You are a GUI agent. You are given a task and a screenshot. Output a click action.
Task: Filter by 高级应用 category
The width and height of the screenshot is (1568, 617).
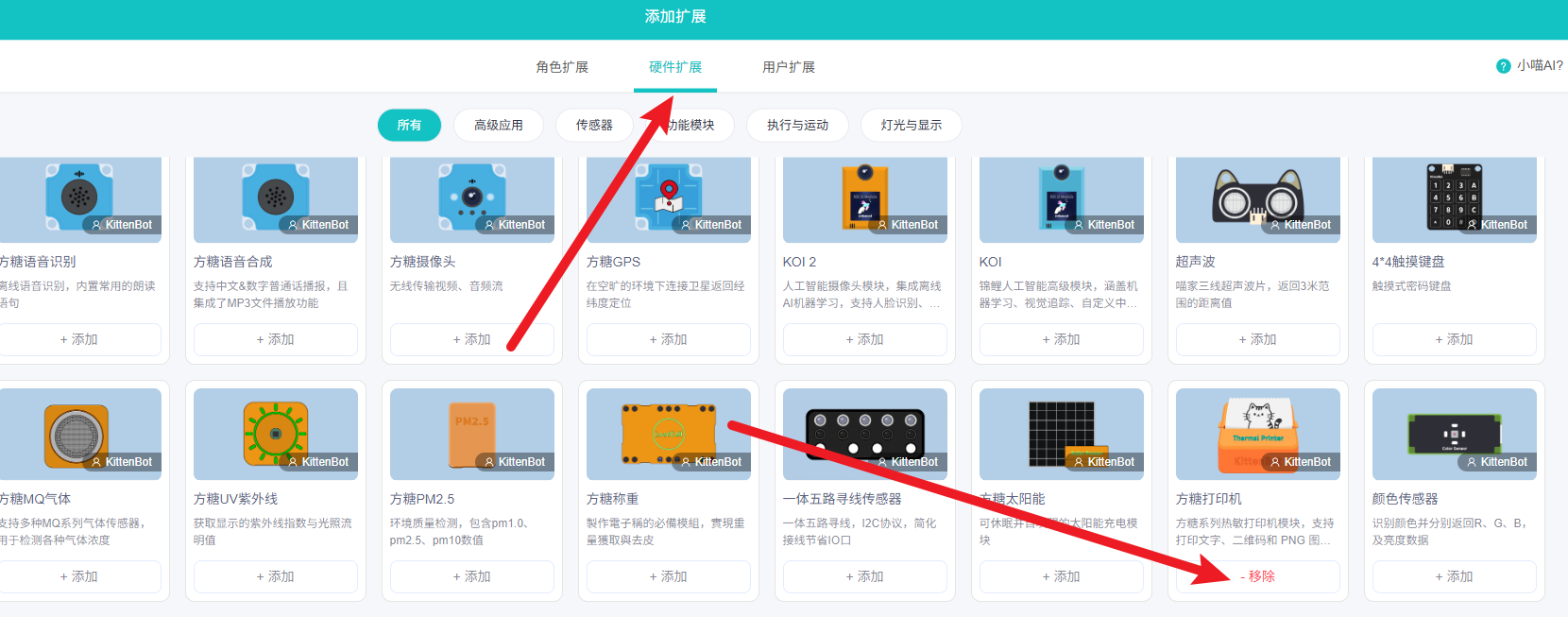499,125
